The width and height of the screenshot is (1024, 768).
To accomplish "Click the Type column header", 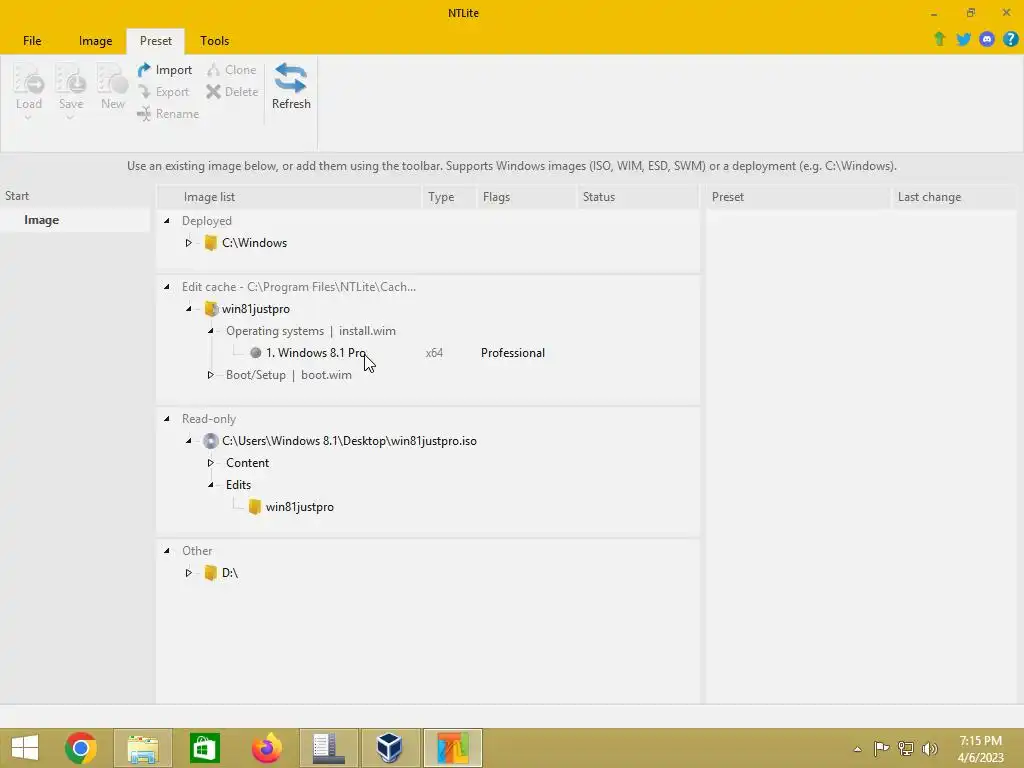I will (x=449, y=197).
